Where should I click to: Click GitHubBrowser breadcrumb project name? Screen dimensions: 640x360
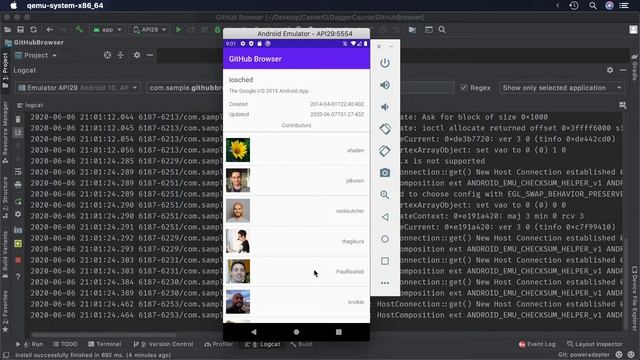tap(38, 42)
